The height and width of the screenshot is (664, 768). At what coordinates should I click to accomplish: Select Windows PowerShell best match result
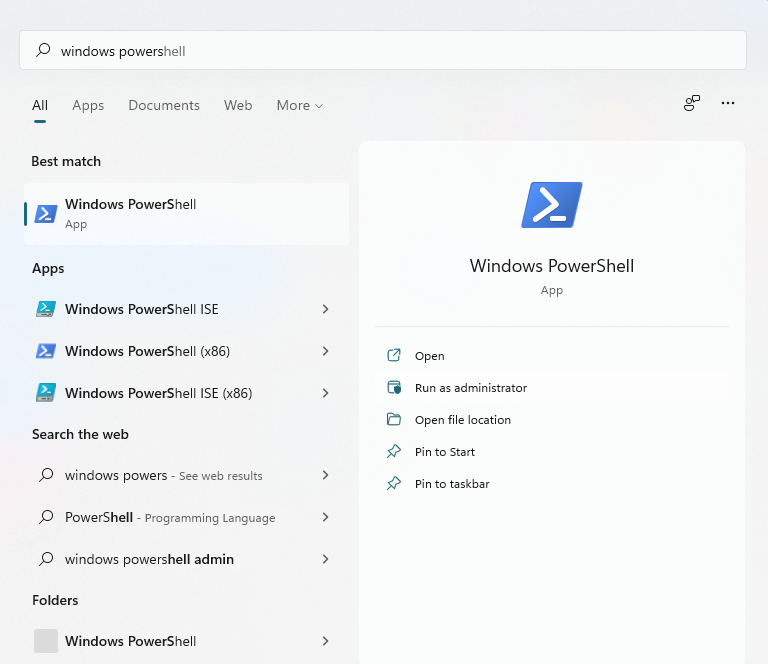[x=187, y=214]
